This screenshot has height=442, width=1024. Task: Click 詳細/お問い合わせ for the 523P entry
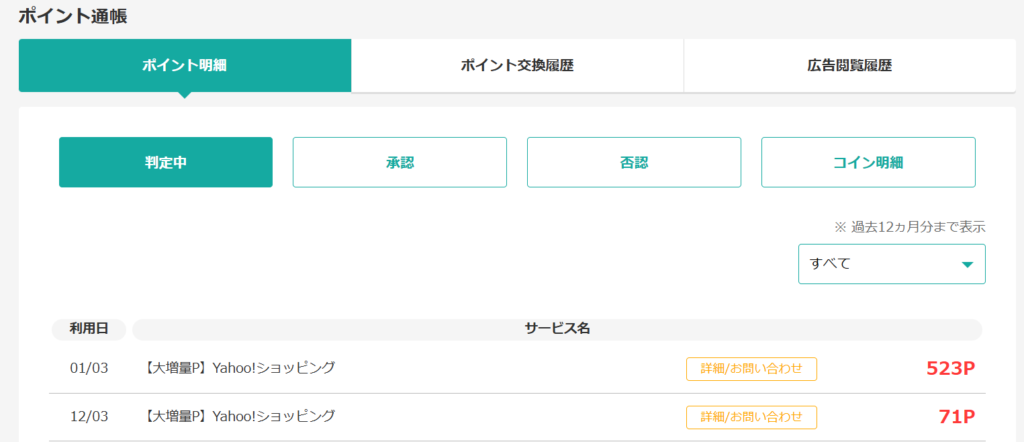(751, 369)
